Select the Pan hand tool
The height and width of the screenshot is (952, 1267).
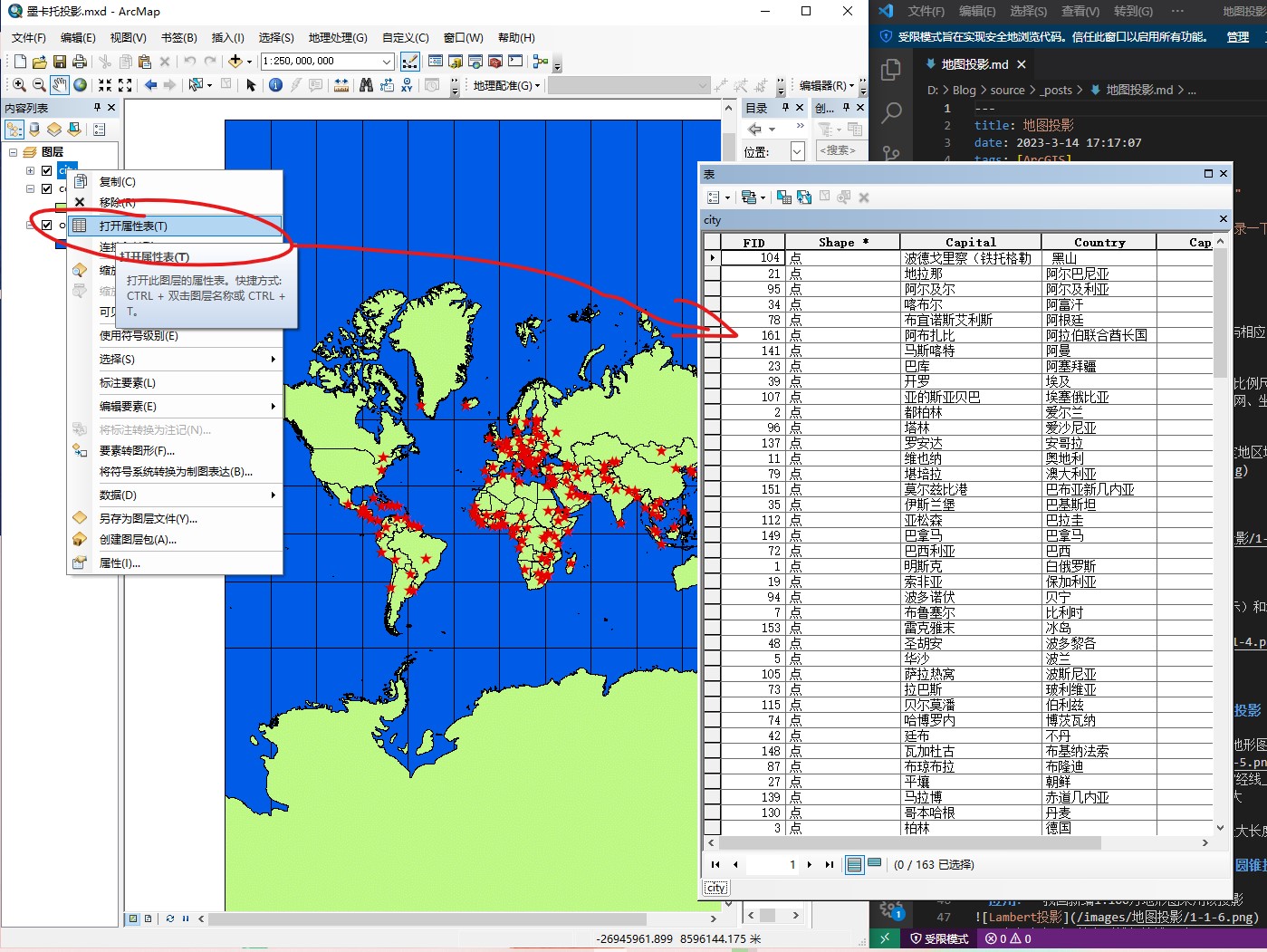pos(60,85)
